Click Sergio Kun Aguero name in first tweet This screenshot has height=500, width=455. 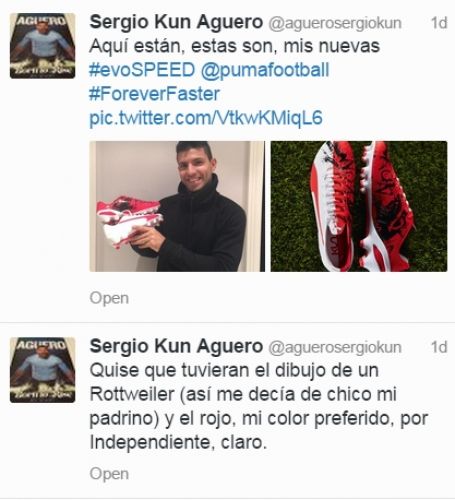(176, 22)
